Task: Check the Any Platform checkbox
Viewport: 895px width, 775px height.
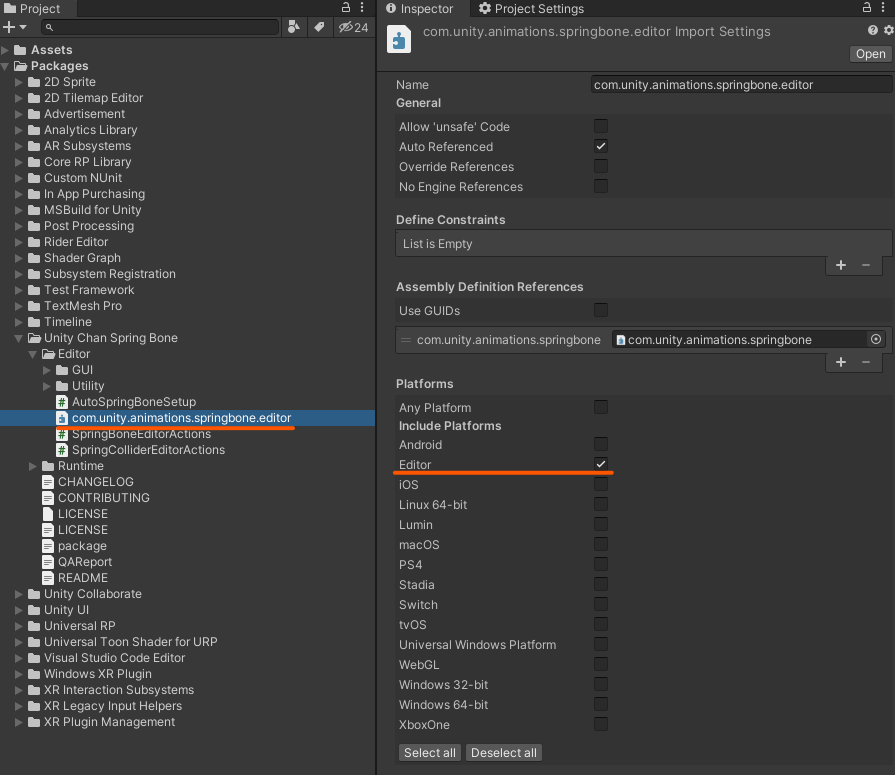Action: pyautogui.click(x=600, y=407)
